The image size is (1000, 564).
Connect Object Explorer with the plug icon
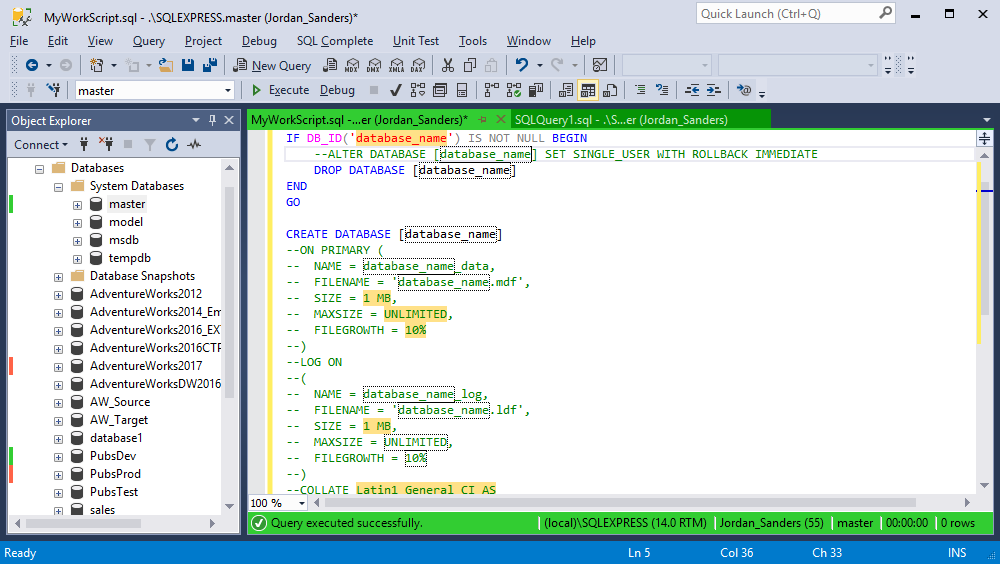(84, 144)
